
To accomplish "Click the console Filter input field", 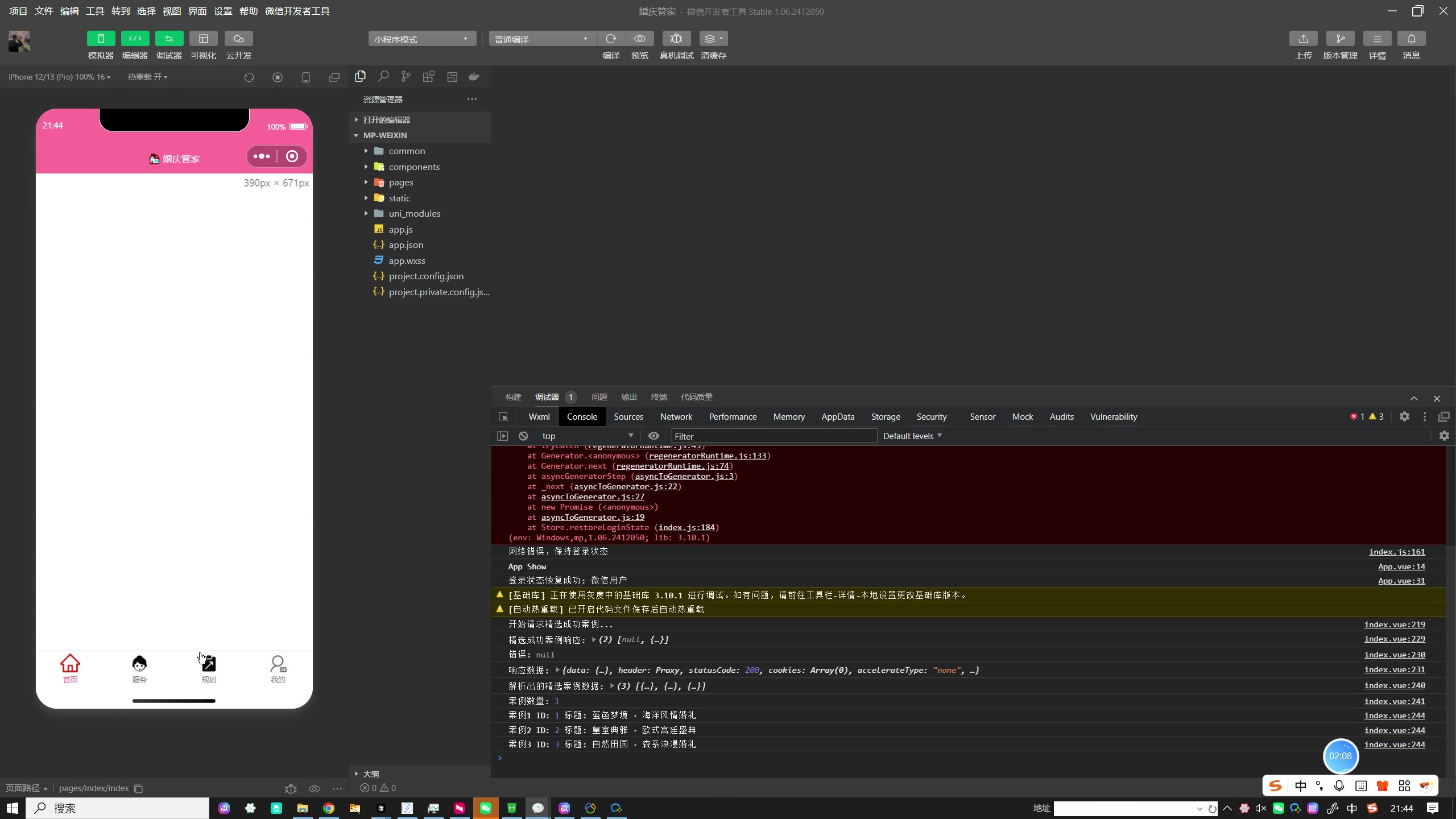I will pyautogui.click(x=773, y=436).
